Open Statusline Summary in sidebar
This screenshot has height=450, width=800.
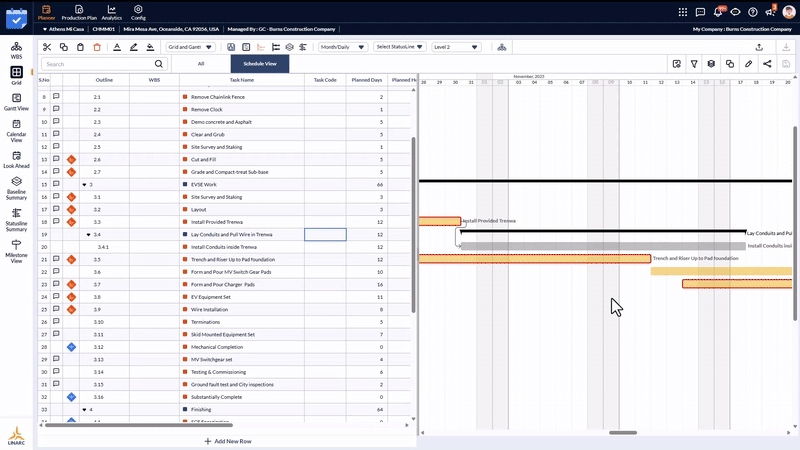(16, 220)
